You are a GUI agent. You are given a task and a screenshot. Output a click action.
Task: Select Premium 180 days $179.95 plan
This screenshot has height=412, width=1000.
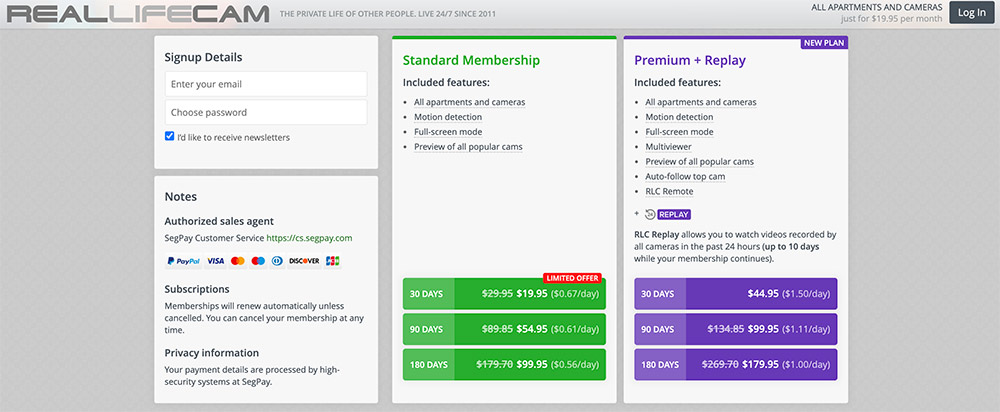(735, 365)
